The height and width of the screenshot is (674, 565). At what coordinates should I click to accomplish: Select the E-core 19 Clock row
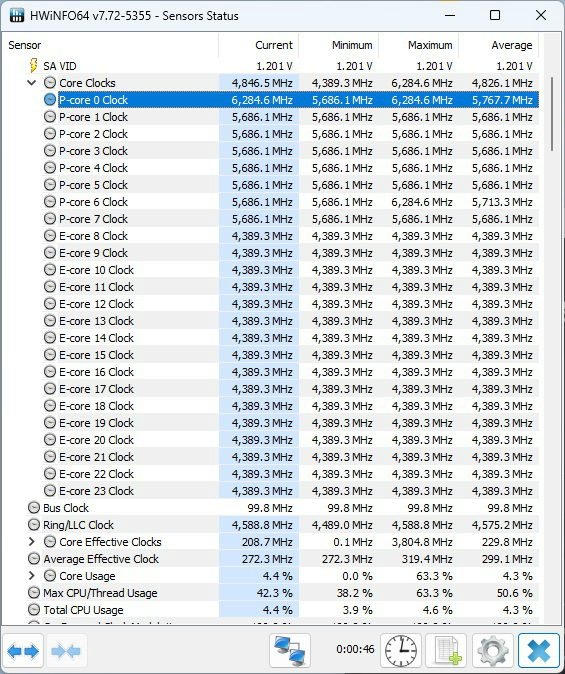tap(290, 423)
